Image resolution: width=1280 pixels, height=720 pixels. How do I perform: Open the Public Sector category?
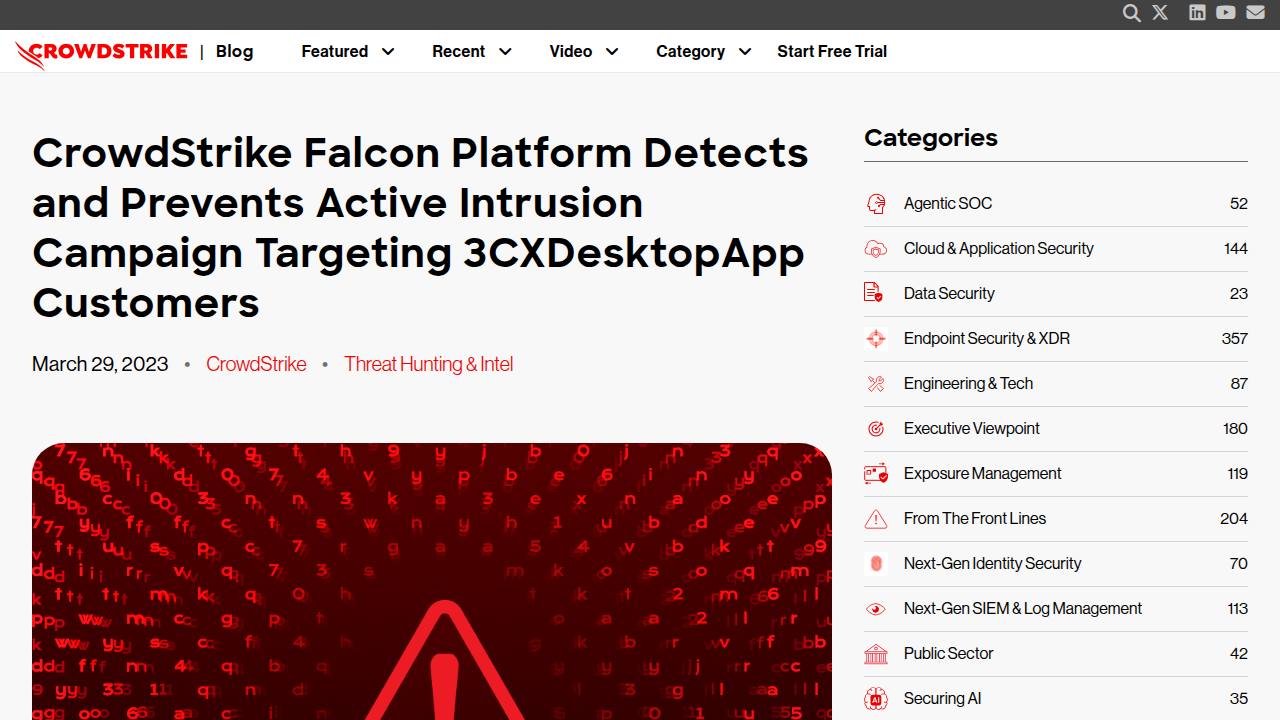(949, 653)
